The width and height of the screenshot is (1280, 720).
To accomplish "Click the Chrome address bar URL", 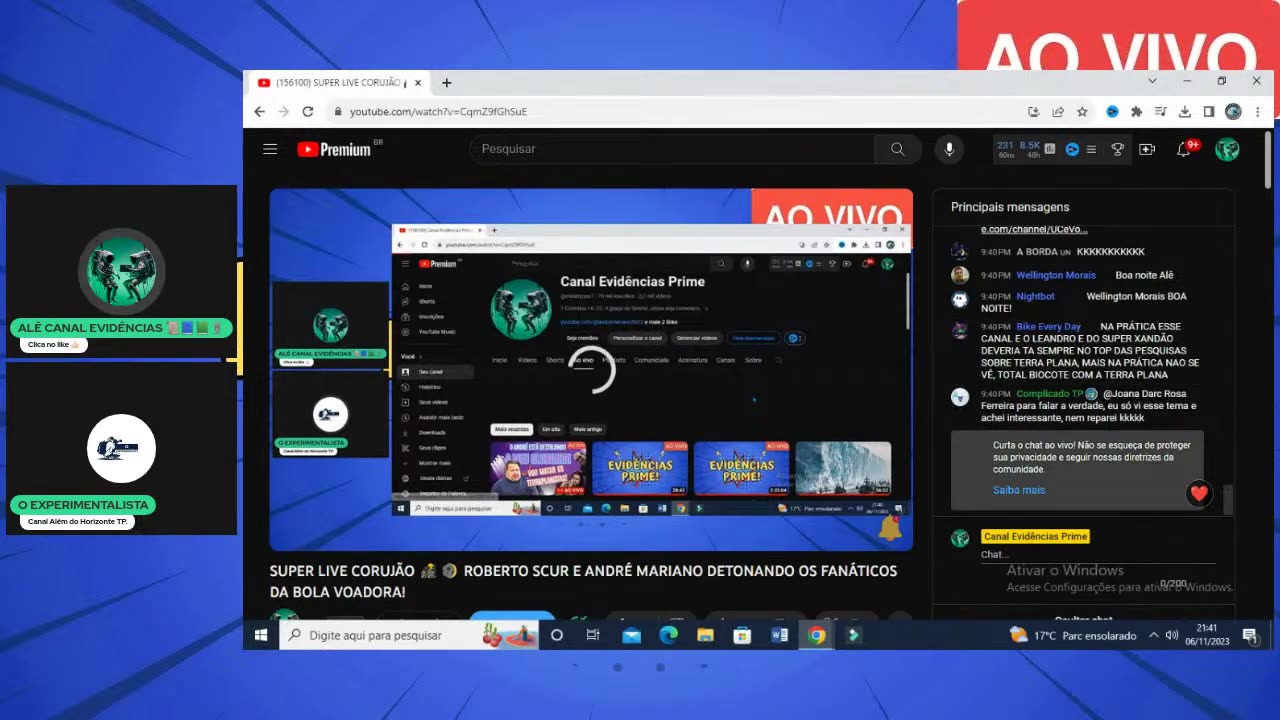I will [x=438, y=111].
